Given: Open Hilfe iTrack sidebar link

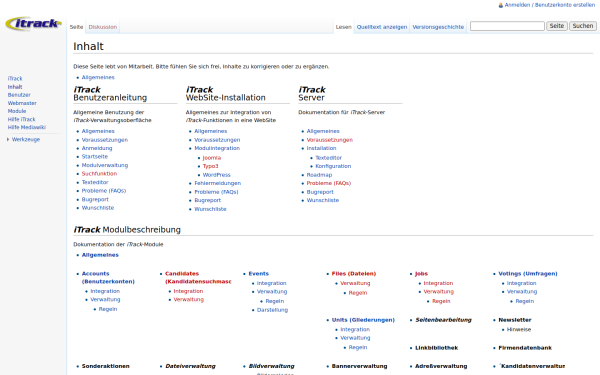Looking at the screenshot, I should point(21,119).
